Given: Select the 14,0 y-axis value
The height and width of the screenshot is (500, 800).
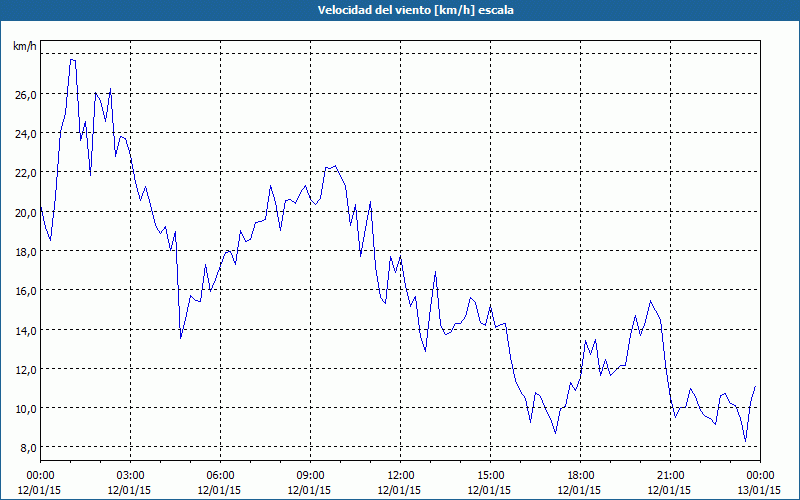Looking at the screenshot, I should tap(26, 331).
